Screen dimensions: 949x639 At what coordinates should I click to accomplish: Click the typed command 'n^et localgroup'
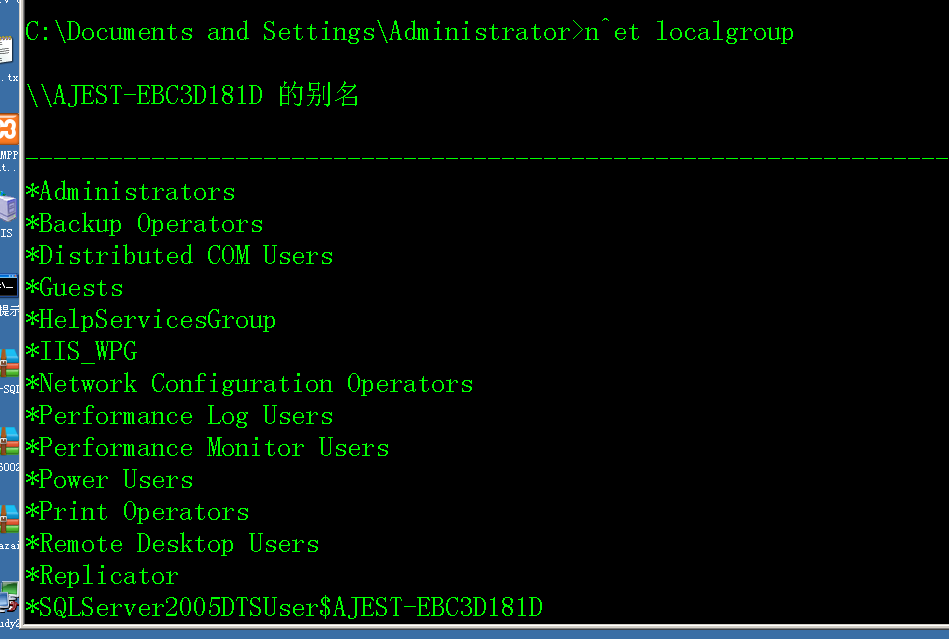coord(689,32)
